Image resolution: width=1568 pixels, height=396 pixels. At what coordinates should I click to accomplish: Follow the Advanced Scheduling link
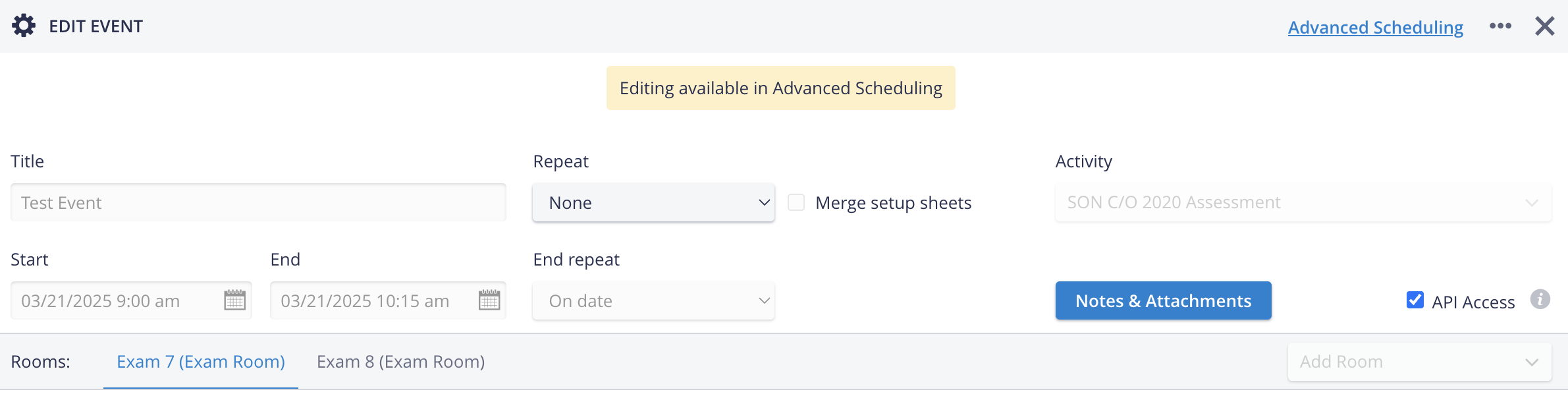1376,28
